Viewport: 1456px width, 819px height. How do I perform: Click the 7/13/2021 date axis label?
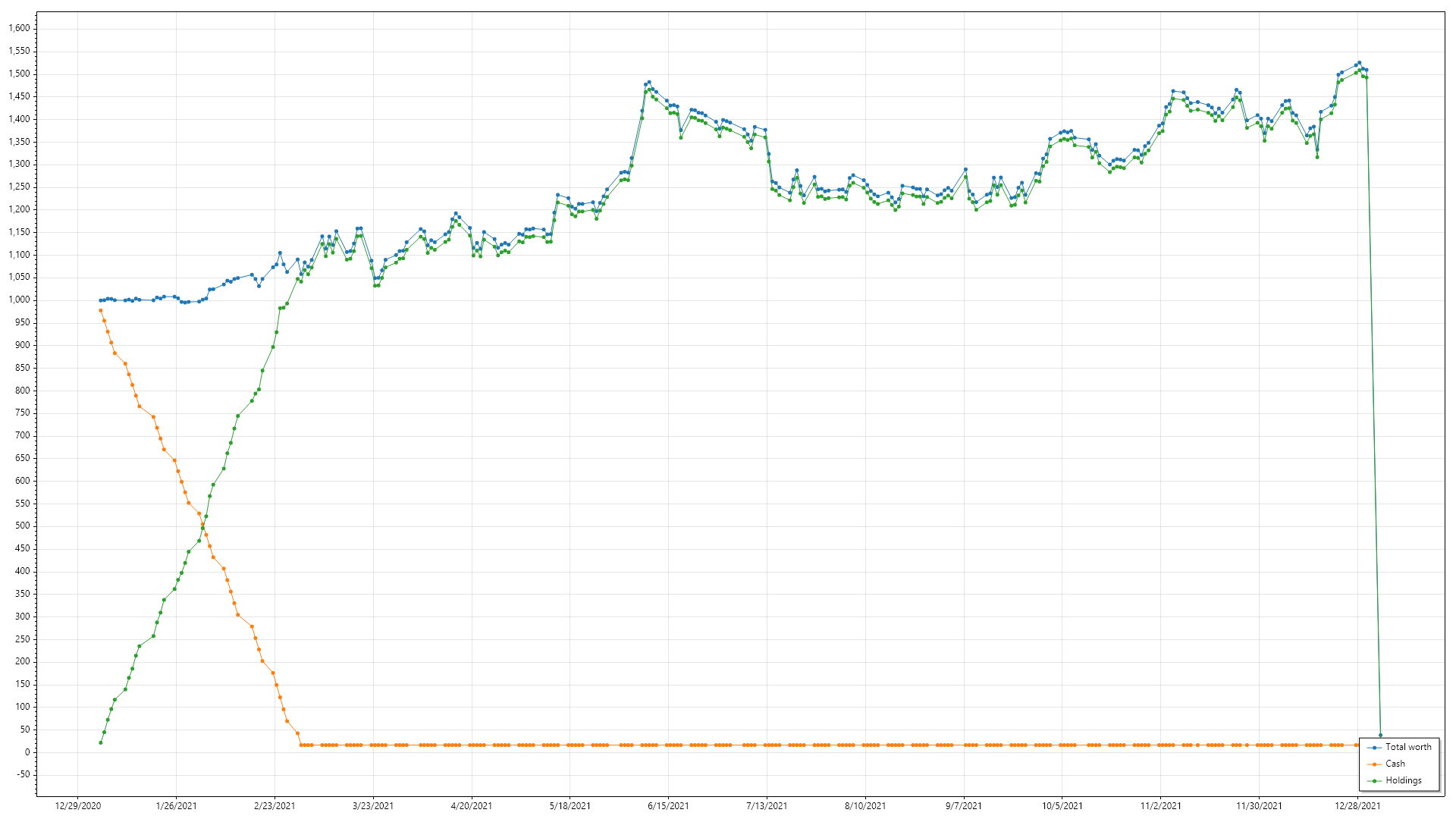point(767,806)
